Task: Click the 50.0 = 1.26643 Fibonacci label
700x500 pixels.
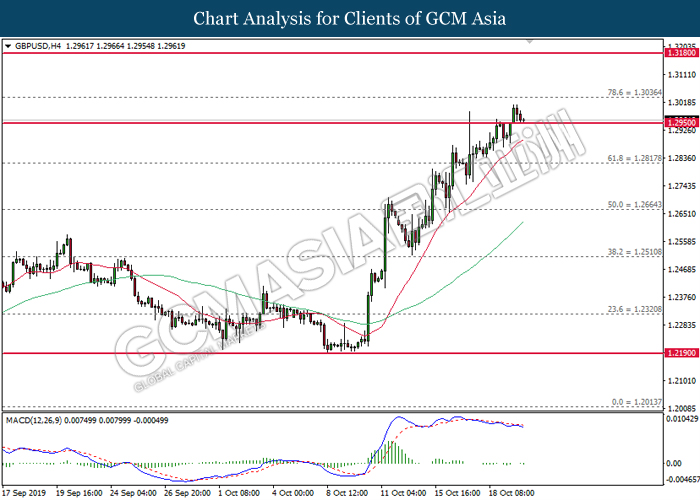Action: [634, 204]
